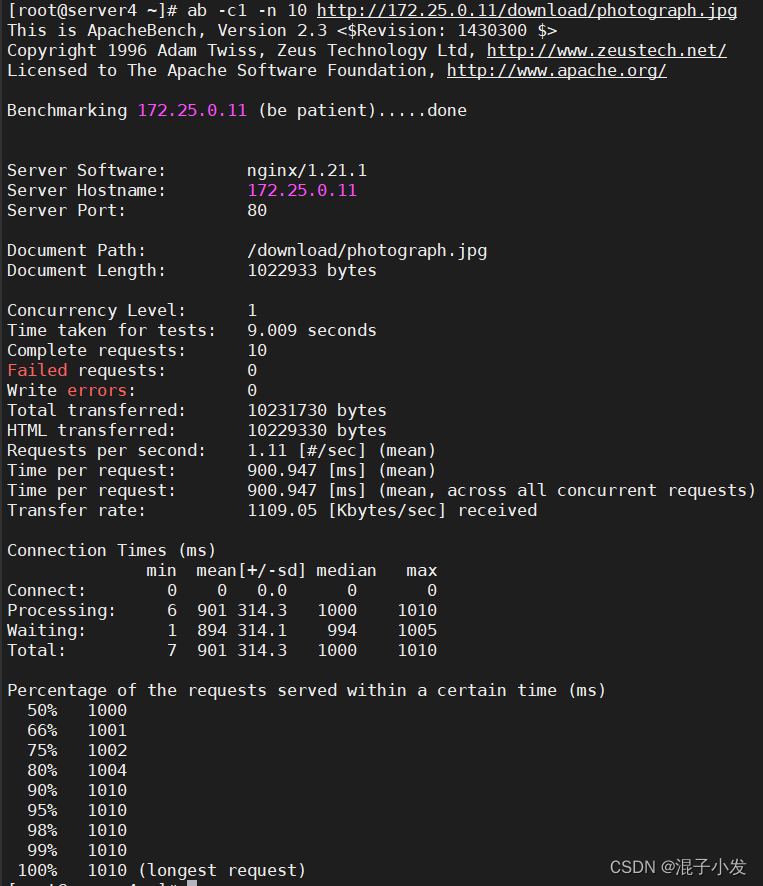
Task: Click the Server Port value 80
Action: 257,211
